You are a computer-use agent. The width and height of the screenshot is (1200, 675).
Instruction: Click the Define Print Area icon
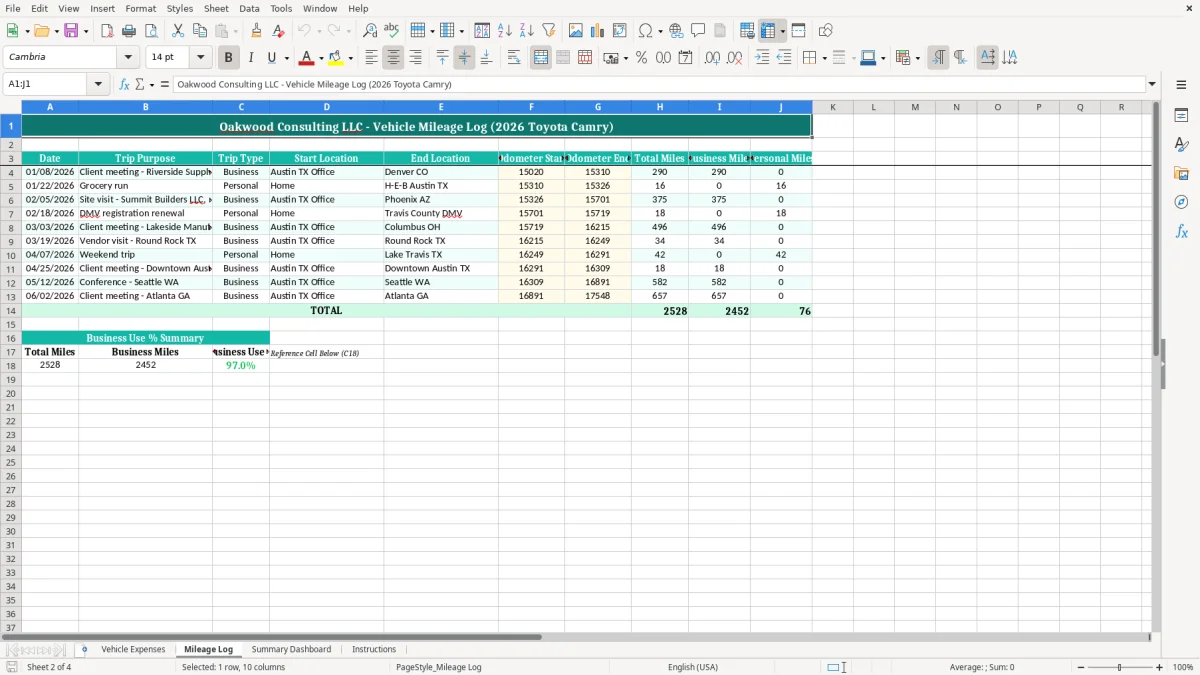click(x=747, y=31)
